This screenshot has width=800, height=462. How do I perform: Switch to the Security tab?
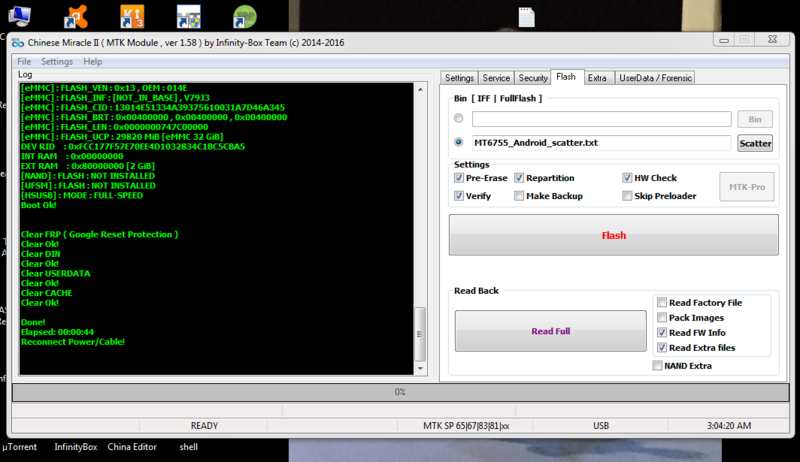click(533, 78)
